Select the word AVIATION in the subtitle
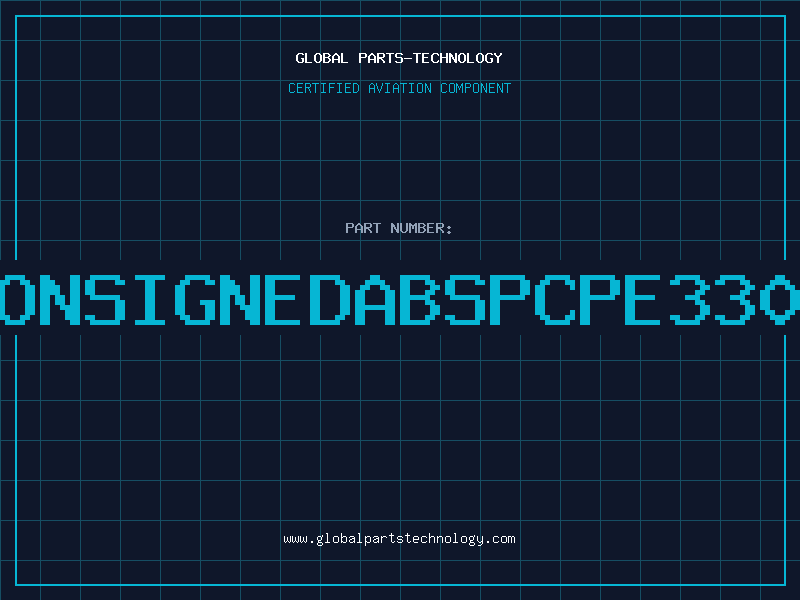 click(x=400, y=88)
